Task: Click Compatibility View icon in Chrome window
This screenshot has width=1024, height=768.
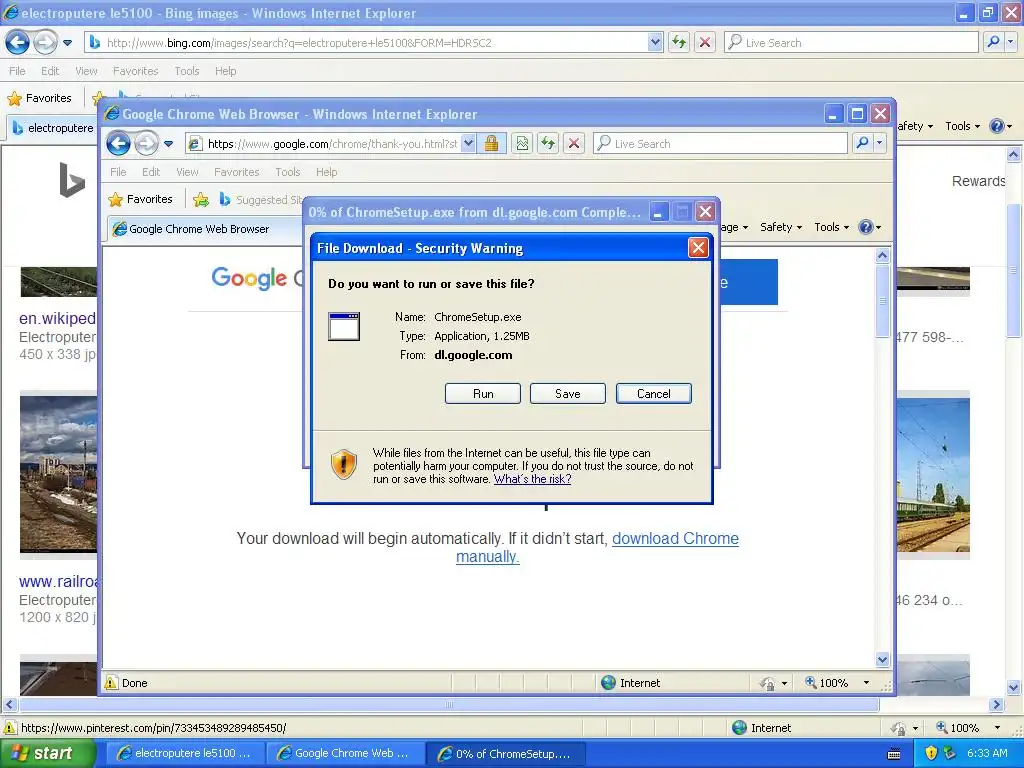Action: click(522, 144)
